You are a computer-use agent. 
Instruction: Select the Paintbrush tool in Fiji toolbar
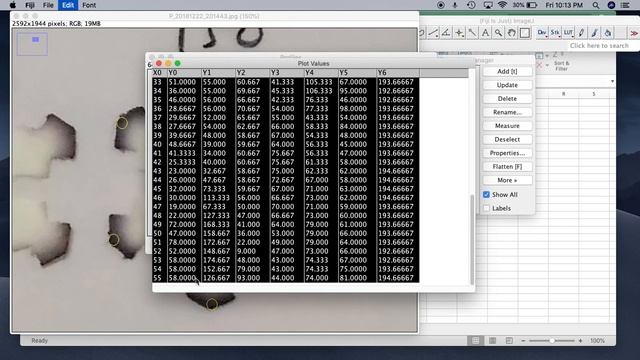595,33
